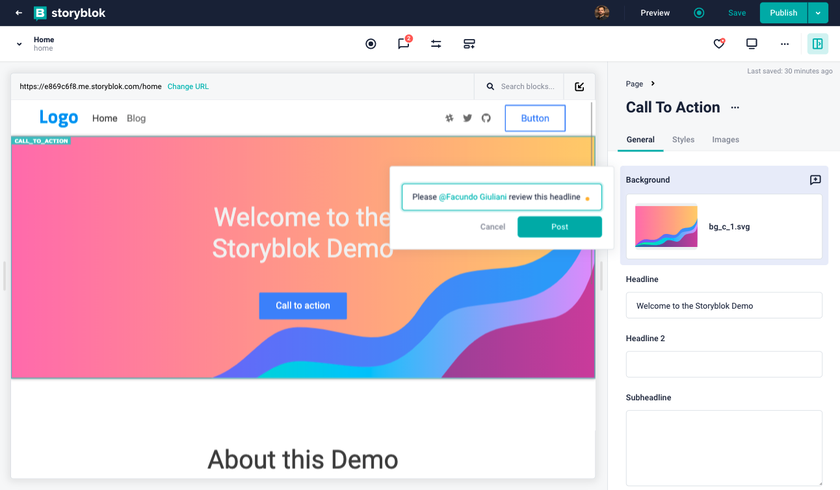
Task: Expand the Home story chevron
Action: tap(19, 44)
